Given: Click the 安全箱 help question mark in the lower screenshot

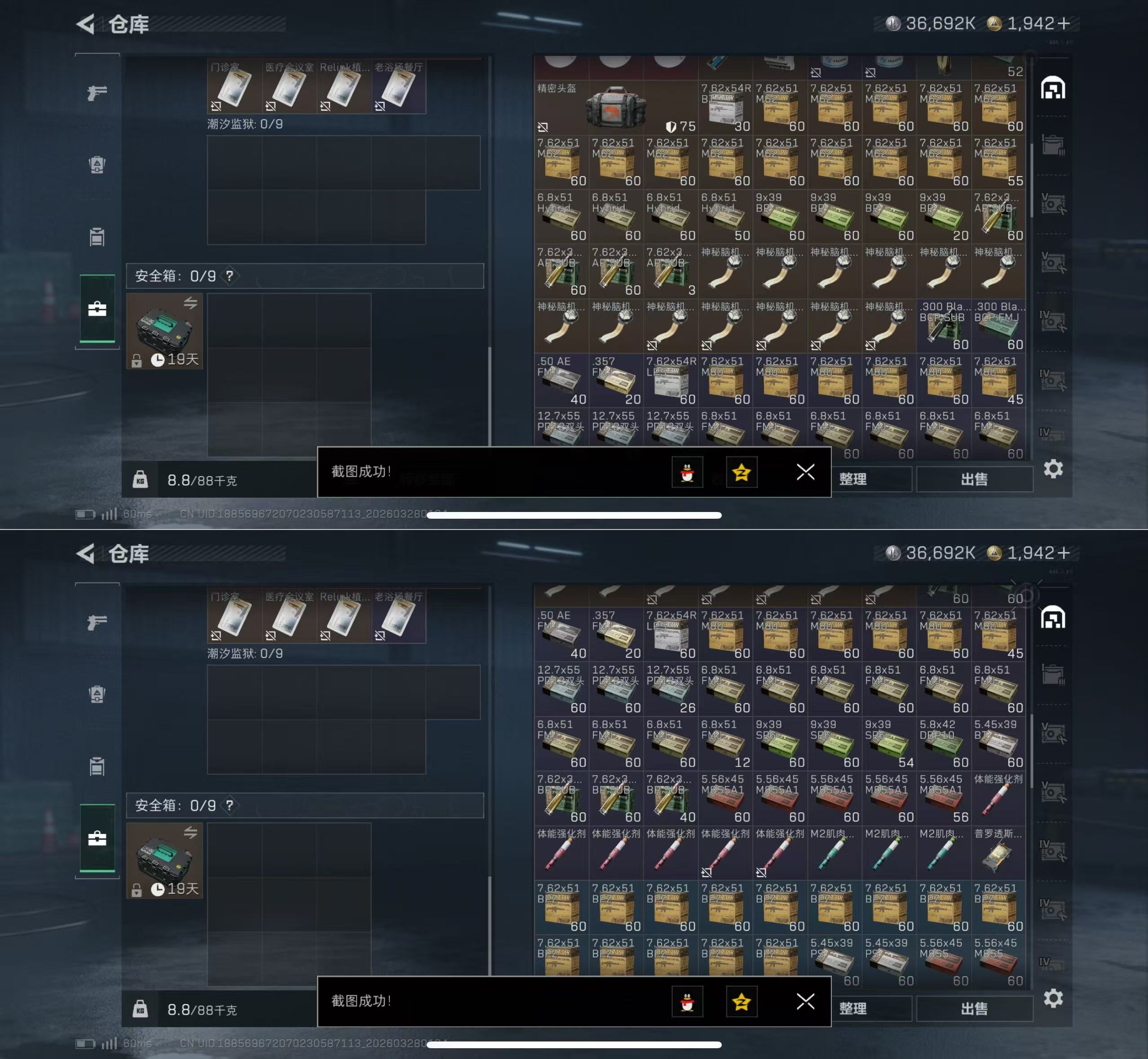Looking at the screenshot, I should click(x=229, y=805).
